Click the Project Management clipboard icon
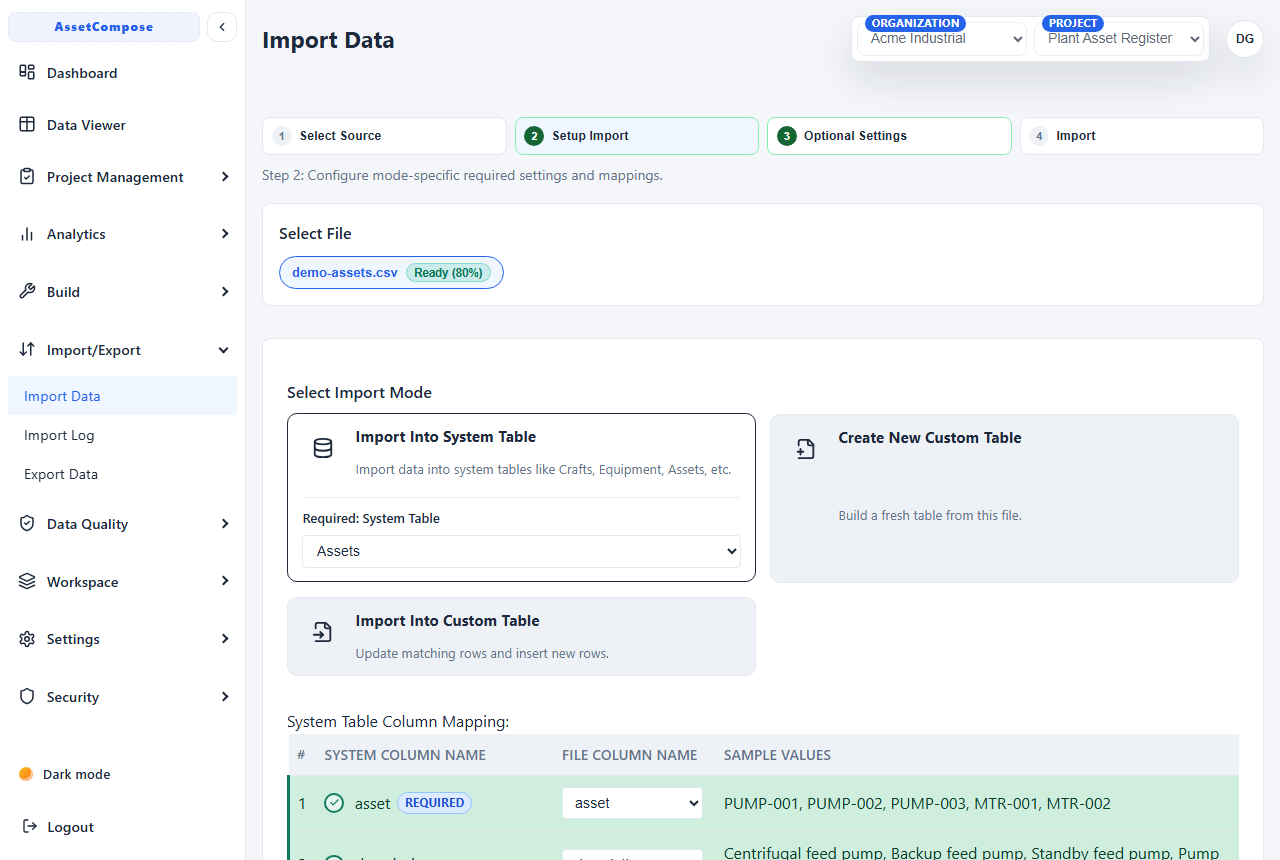 coord(27,177)
